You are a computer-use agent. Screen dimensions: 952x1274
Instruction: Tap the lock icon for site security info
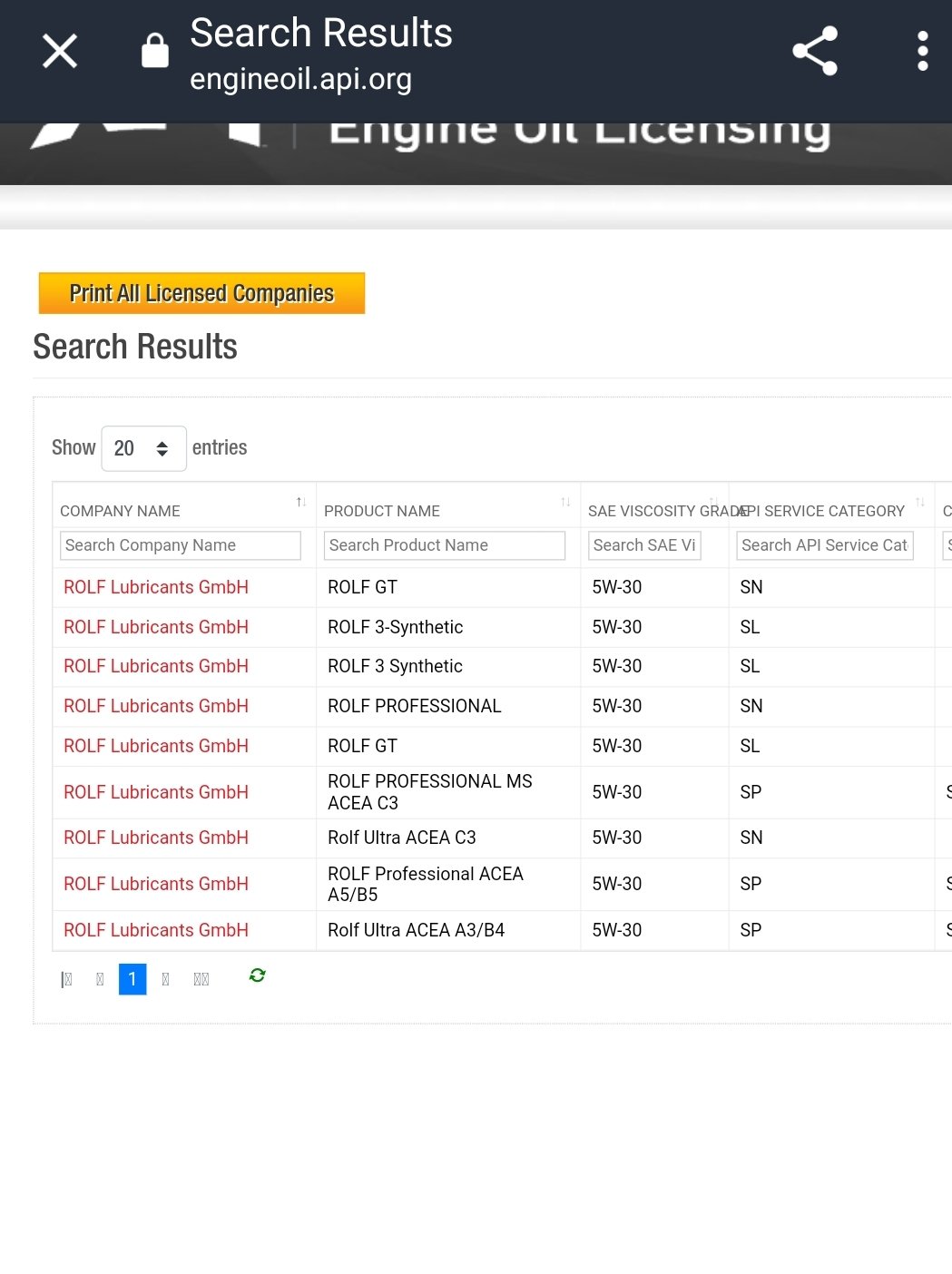pos(155,51)
